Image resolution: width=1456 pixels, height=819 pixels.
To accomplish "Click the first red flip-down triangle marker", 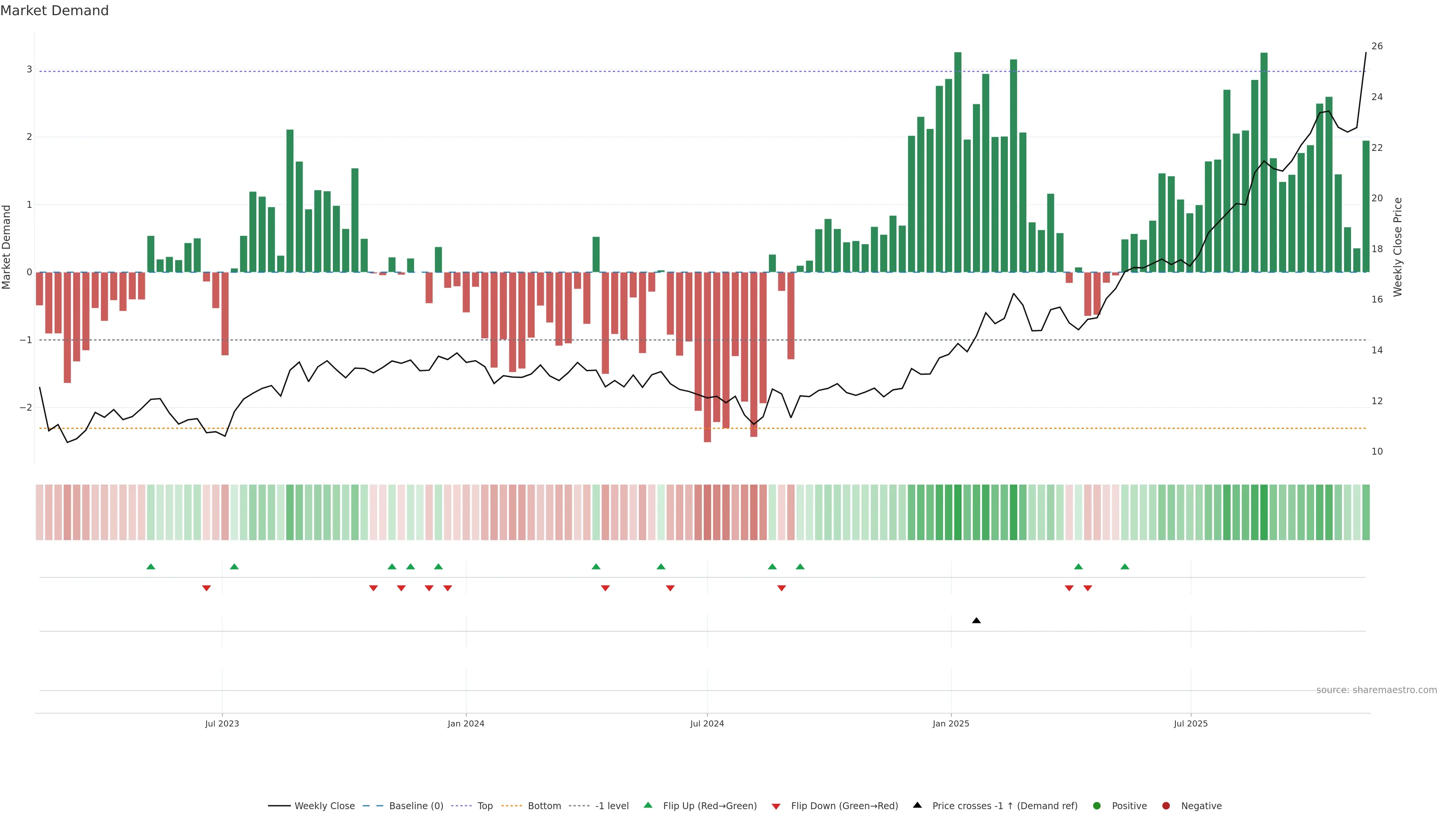I will click(206, 588).
